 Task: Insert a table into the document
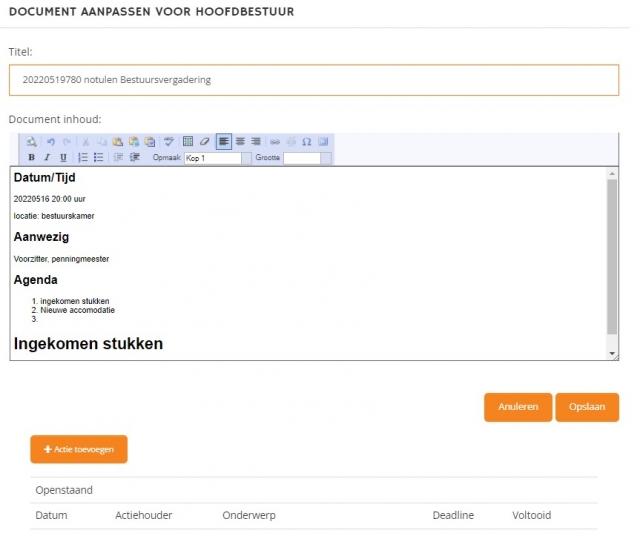[188, 142]
